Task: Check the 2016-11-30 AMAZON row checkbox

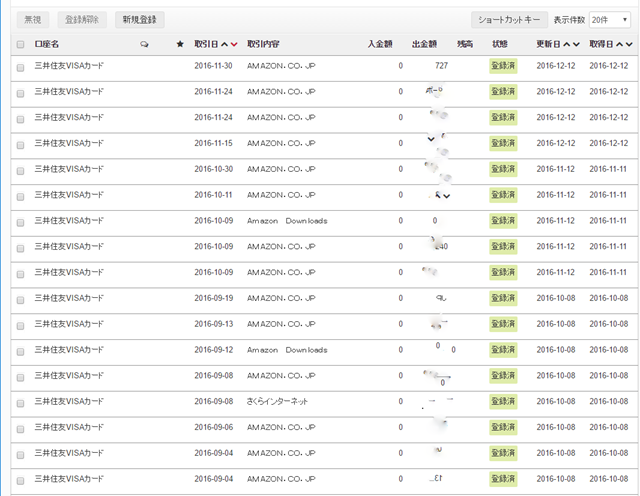Action: point(20,68)
